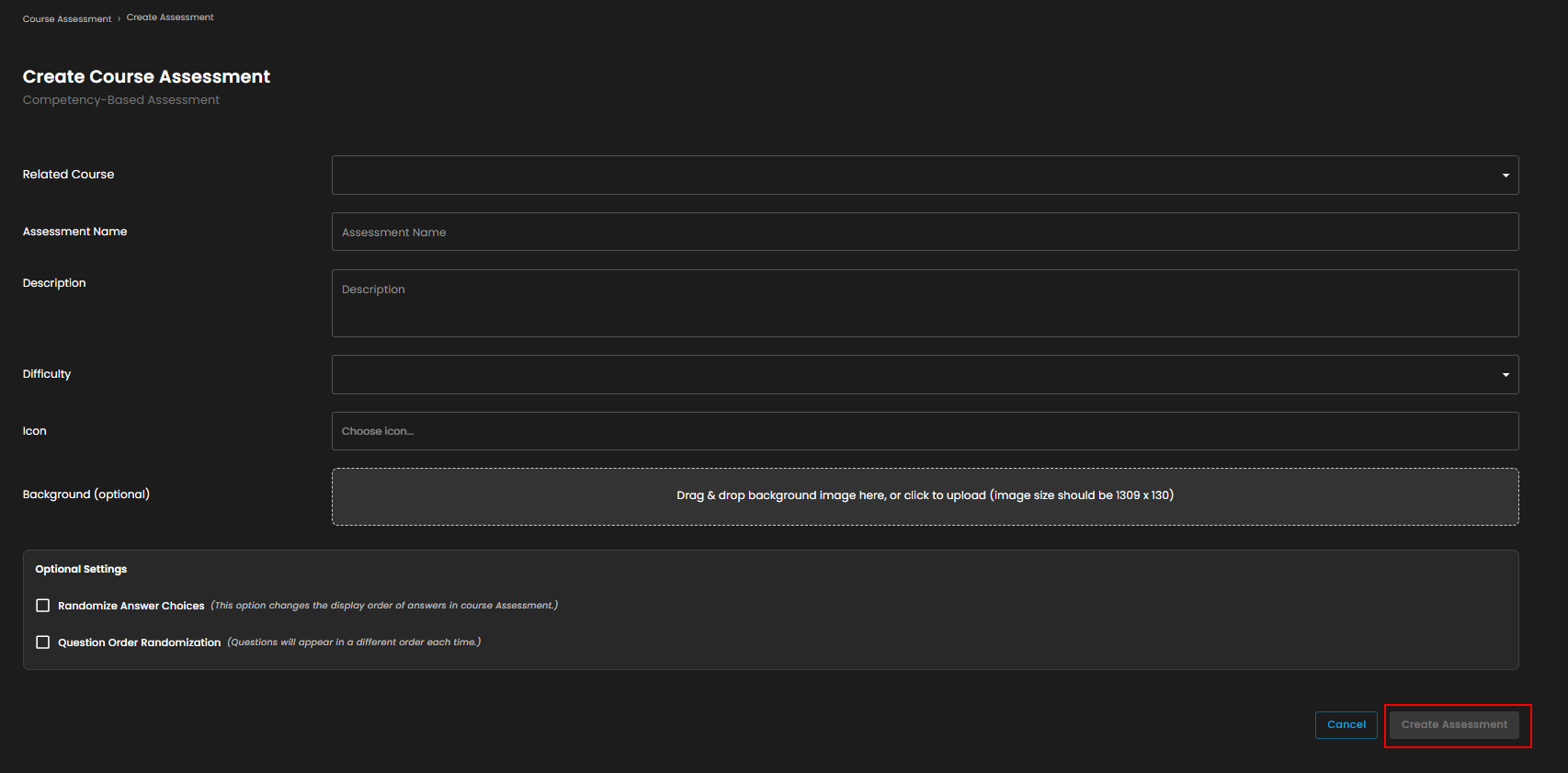Click the Assessment Name text field
This screenshot has height=773, width=1568.
(x=924, y=232)
